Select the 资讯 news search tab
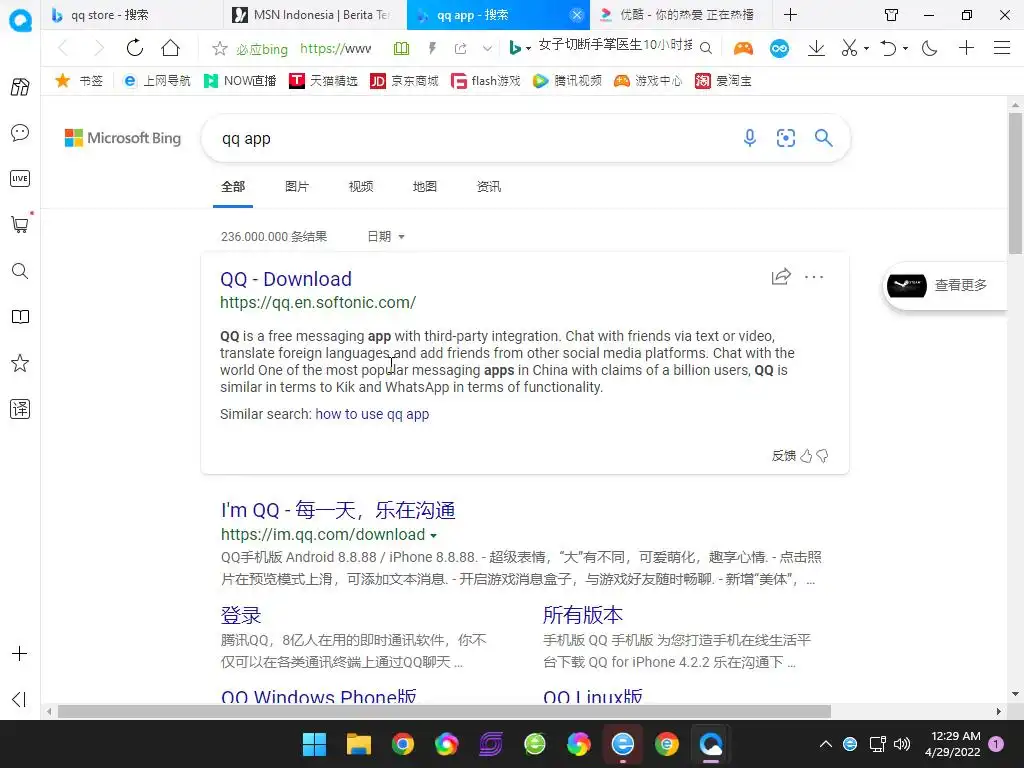The image size is (1024, 768). tap(488, 187)
